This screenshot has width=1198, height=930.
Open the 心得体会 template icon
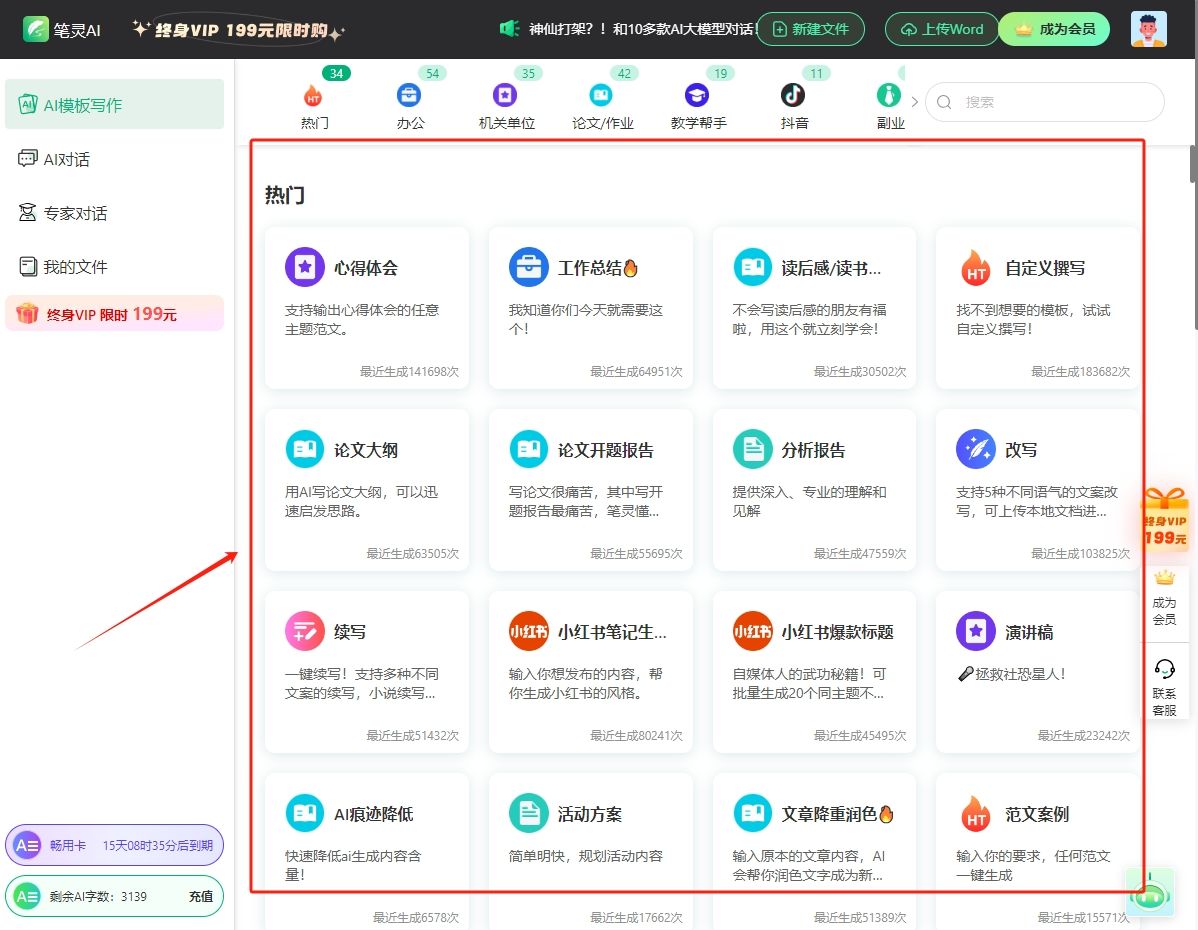coord(305,267)
